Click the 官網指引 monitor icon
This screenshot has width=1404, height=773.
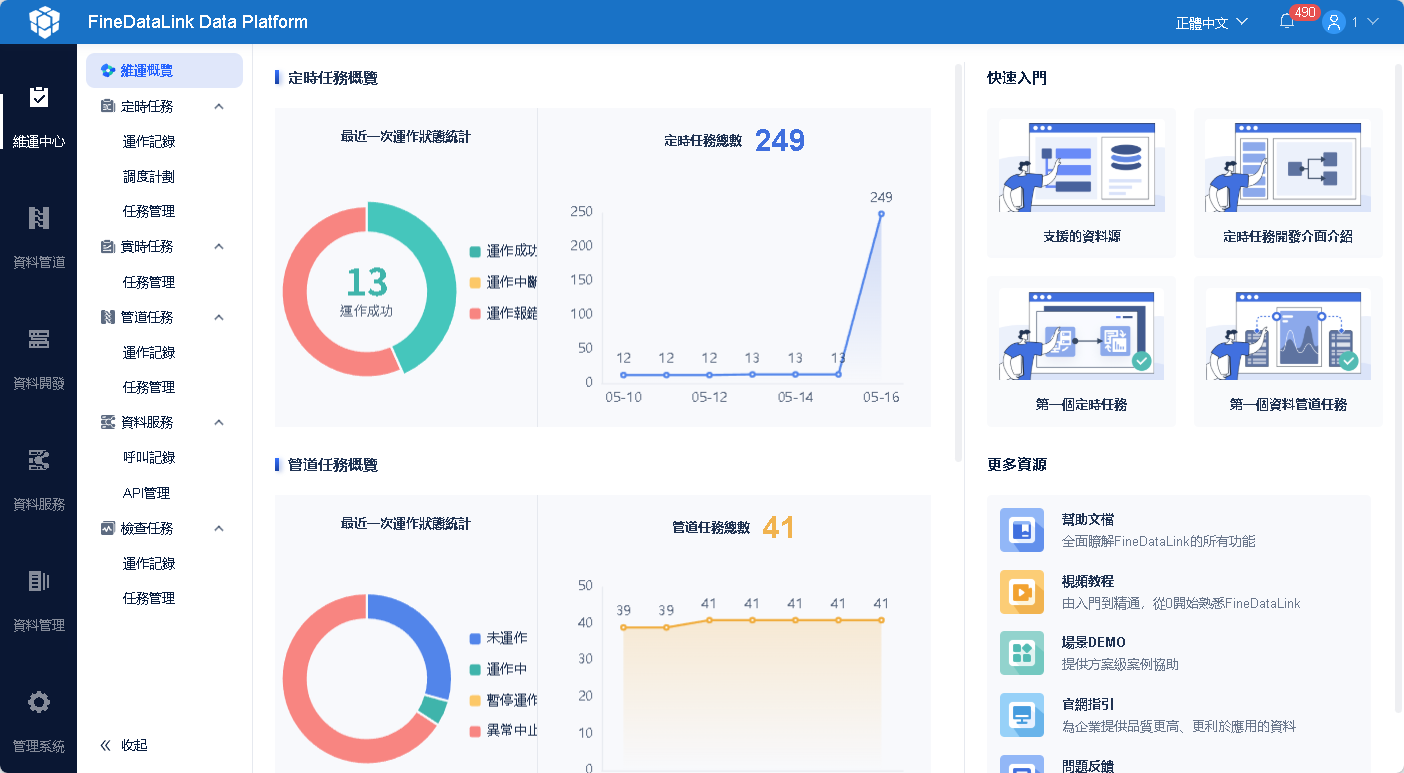point(1022,715)
